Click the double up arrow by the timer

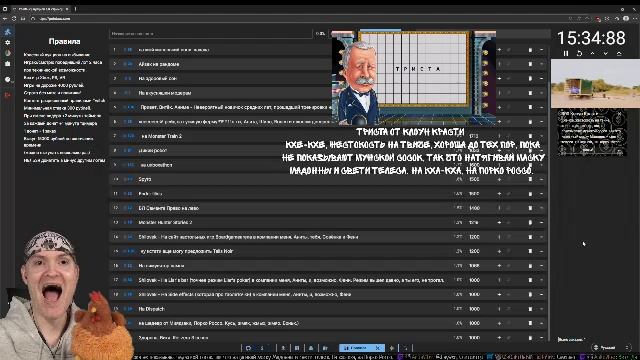pyautogui.click(x=619, y=53)
